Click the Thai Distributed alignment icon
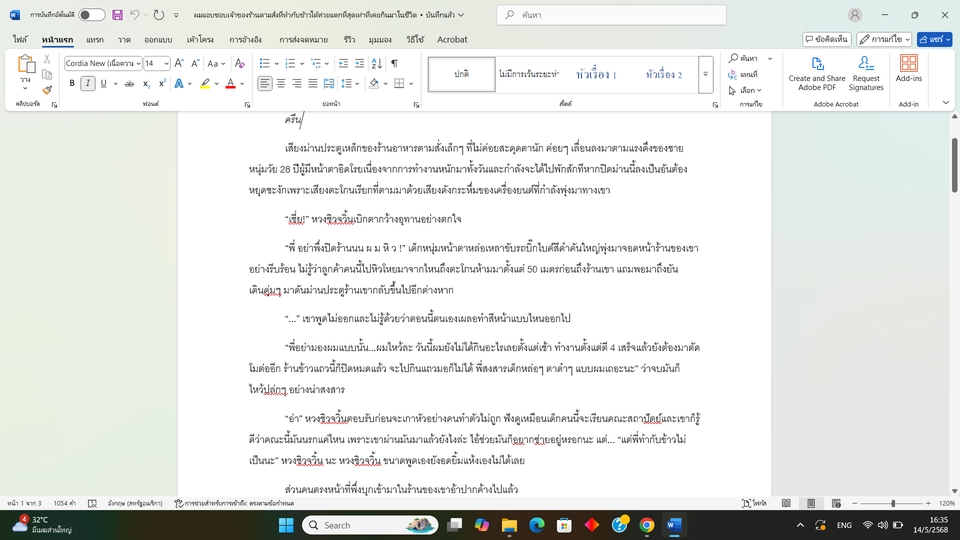Screen dimensions: 960x540 329,83
